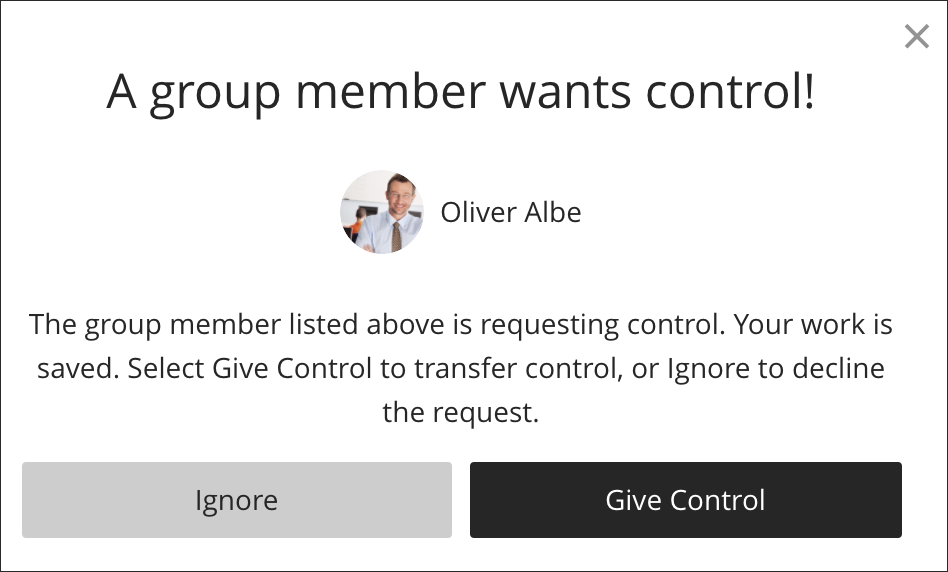Click Oliver Albe's profile photo
This screenshot has width=948, height=572.
click(x=382, y=212)
